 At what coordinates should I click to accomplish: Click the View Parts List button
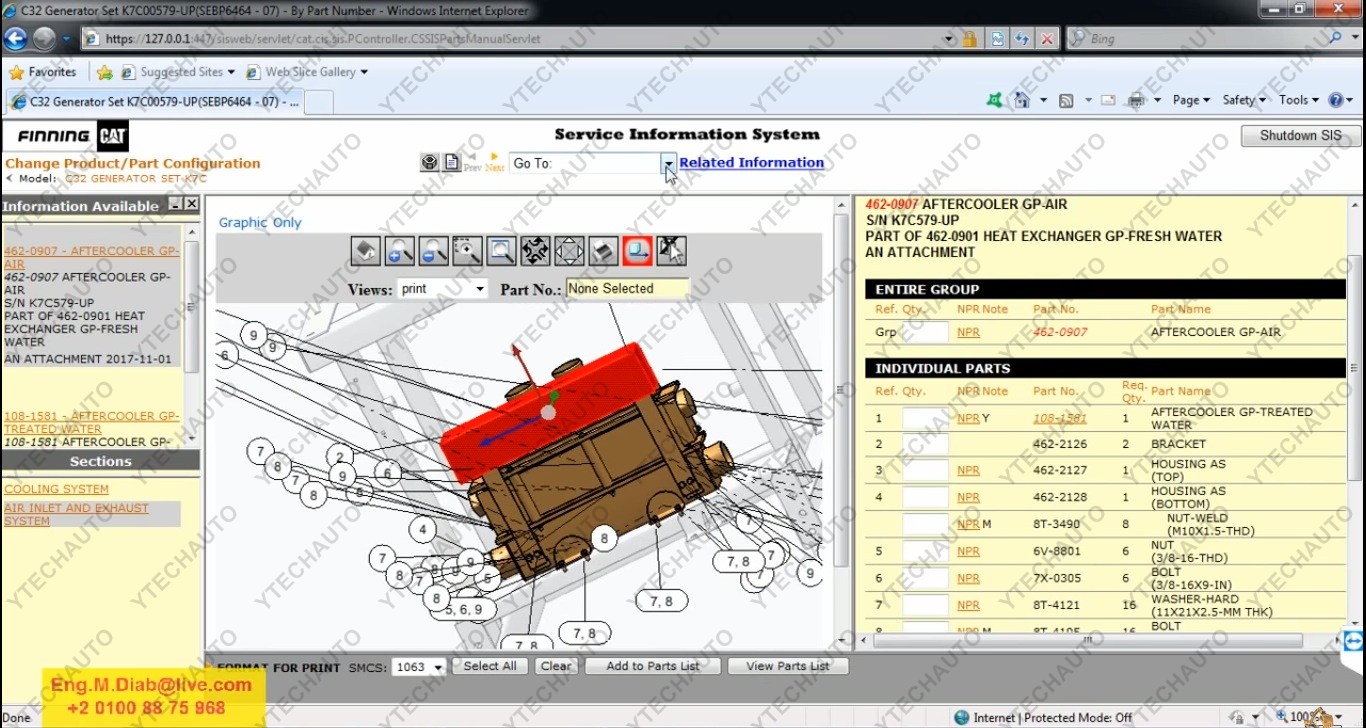tap(788, 666)
